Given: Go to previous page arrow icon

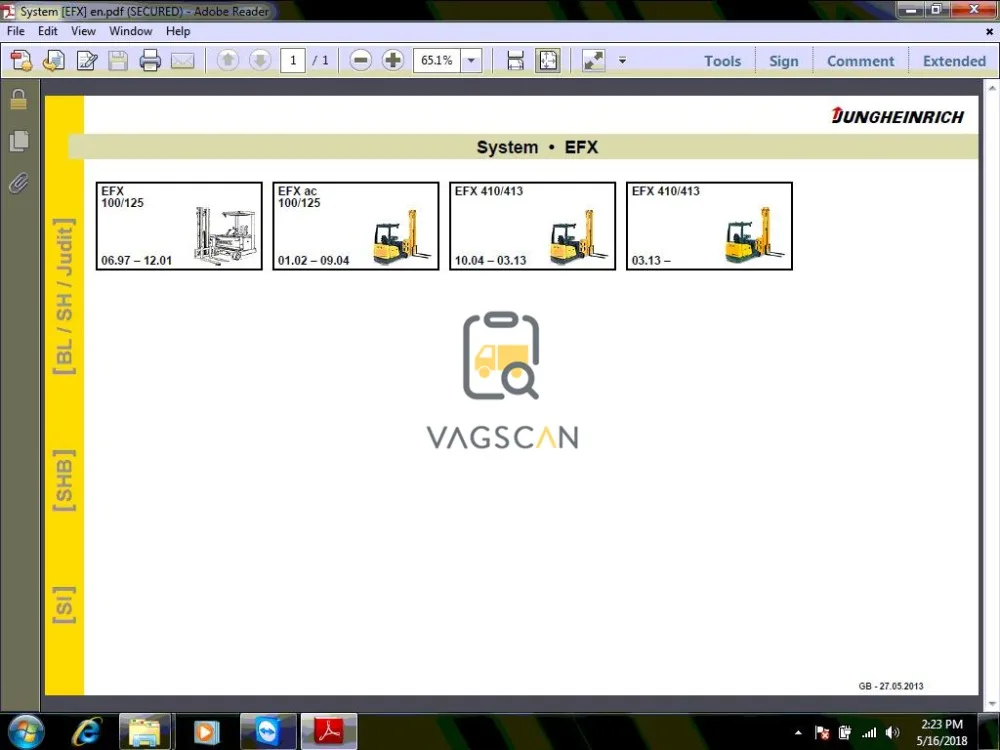Looking at the screenshot, I should tap(228, 61).
